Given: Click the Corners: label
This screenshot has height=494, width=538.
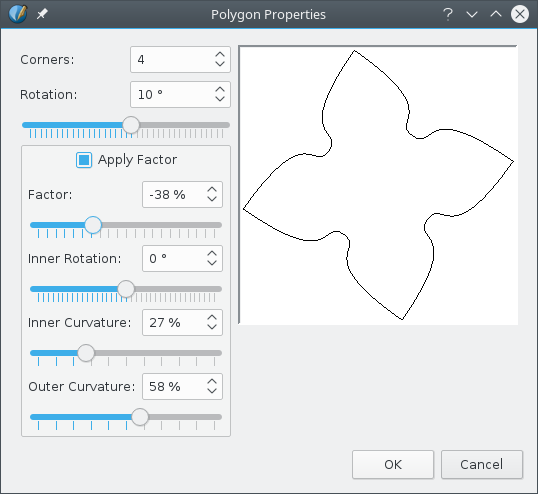Looking at the screenshot, I should click(x=47, y=60).
